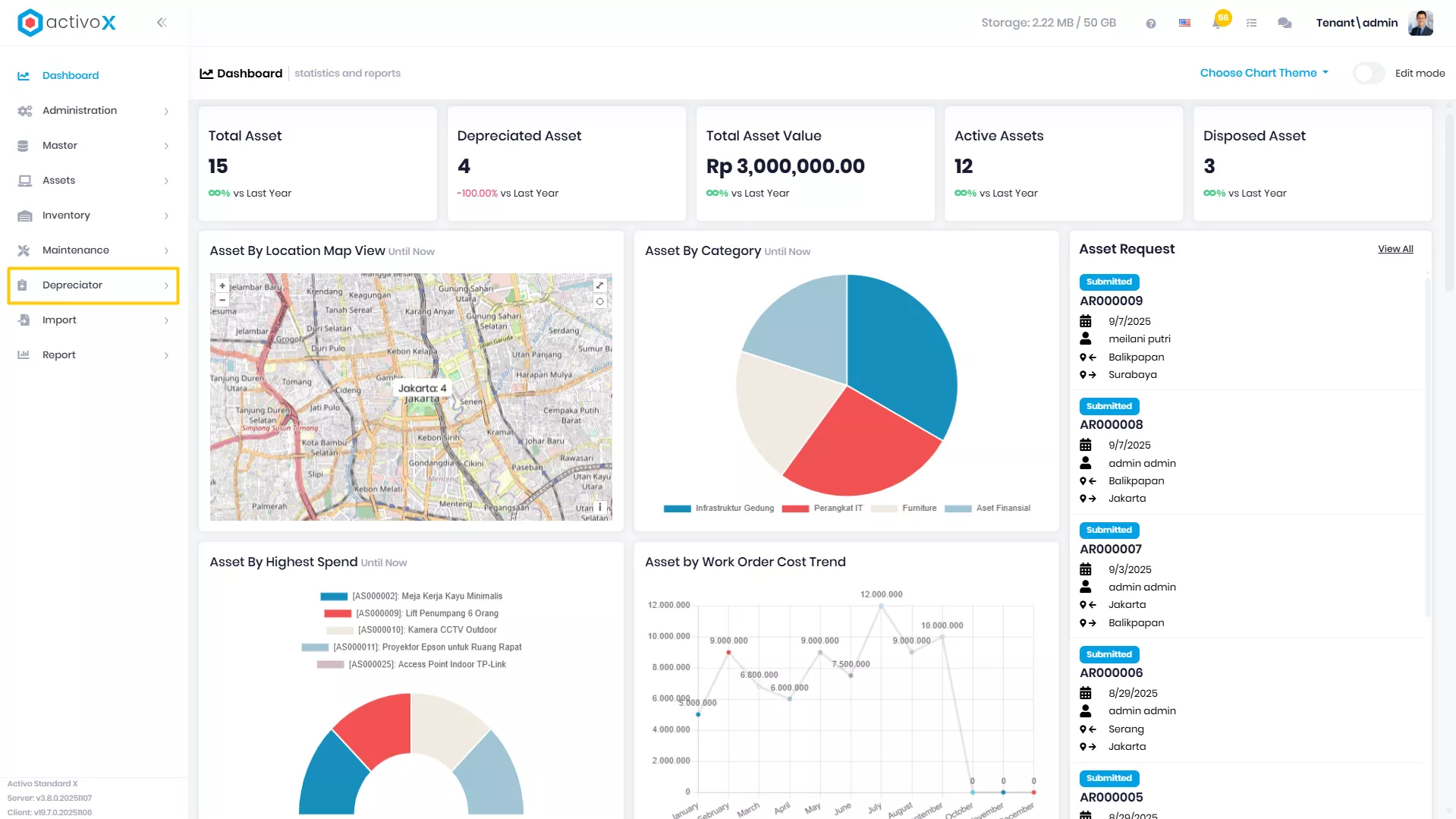1456x819 pixels.
Task: Click the Infrastruktur Gedung blue legend swatch
Action: (x=677, y=509)
